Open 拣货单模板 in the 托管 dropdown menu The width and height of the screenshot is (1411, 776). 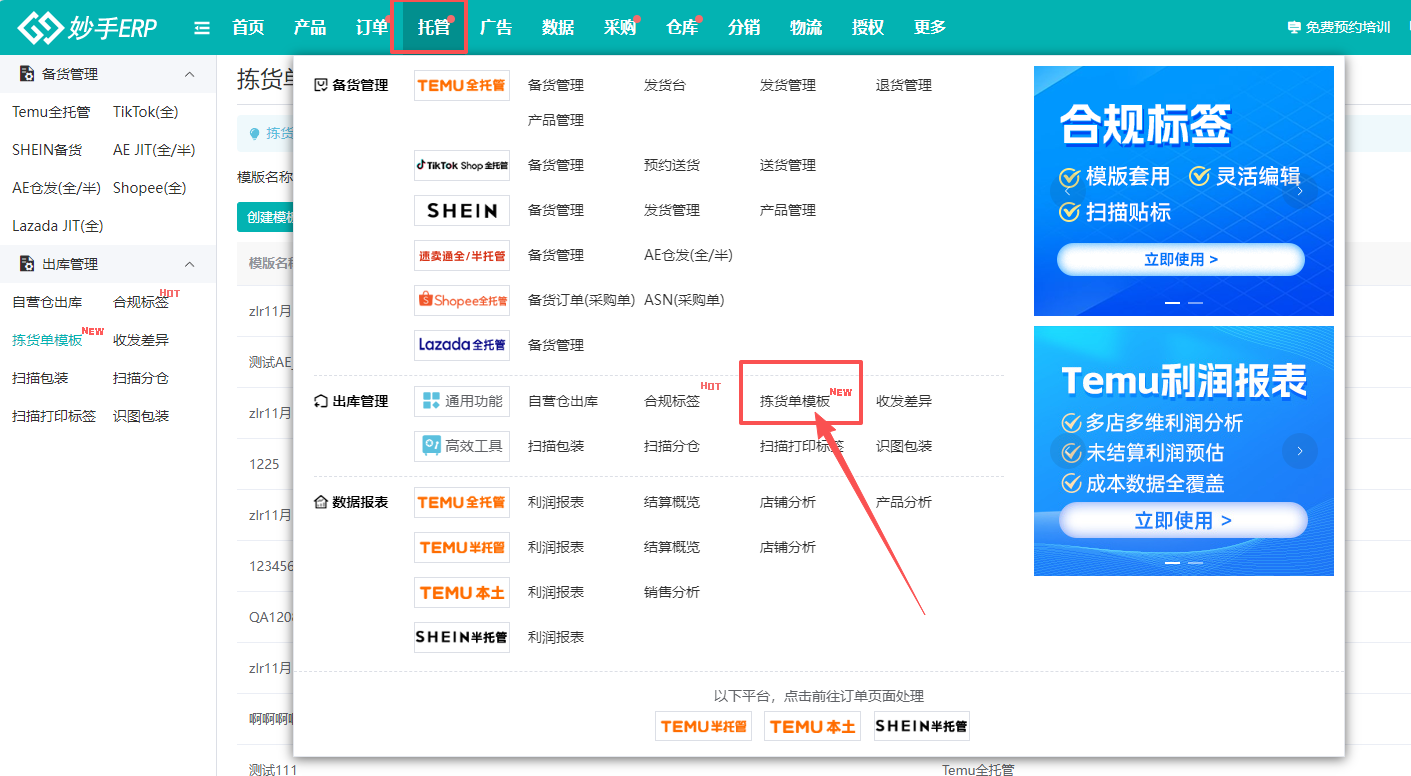795,401
